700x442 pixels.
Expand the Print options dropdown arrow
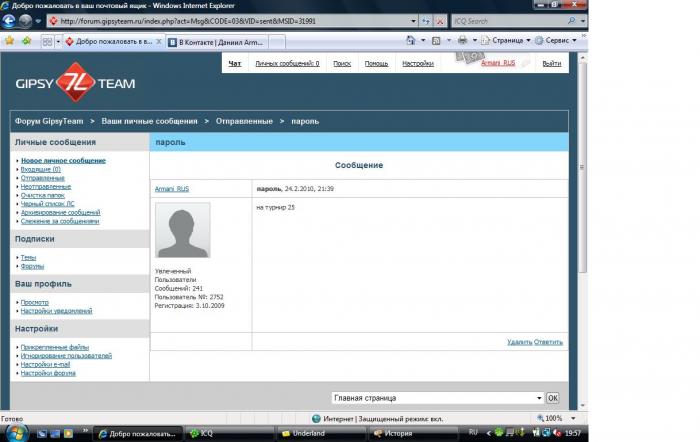(475, 41)
